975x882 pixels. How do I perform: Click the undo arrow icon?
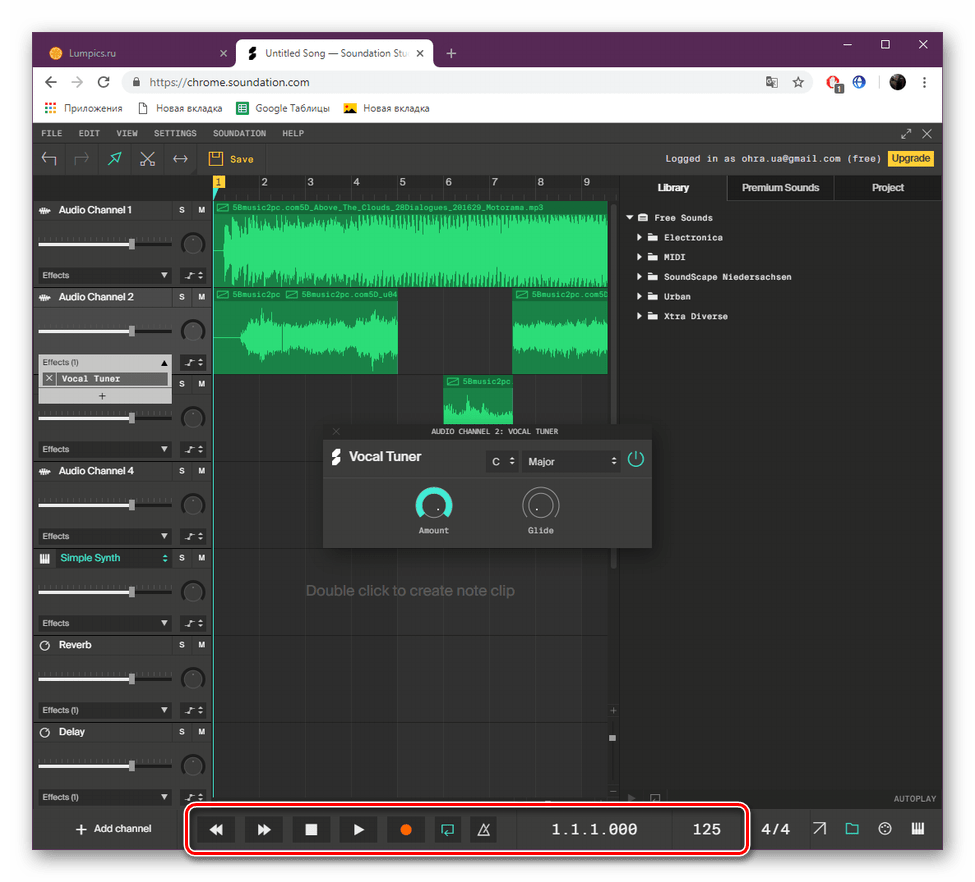[x=49, y=158]
